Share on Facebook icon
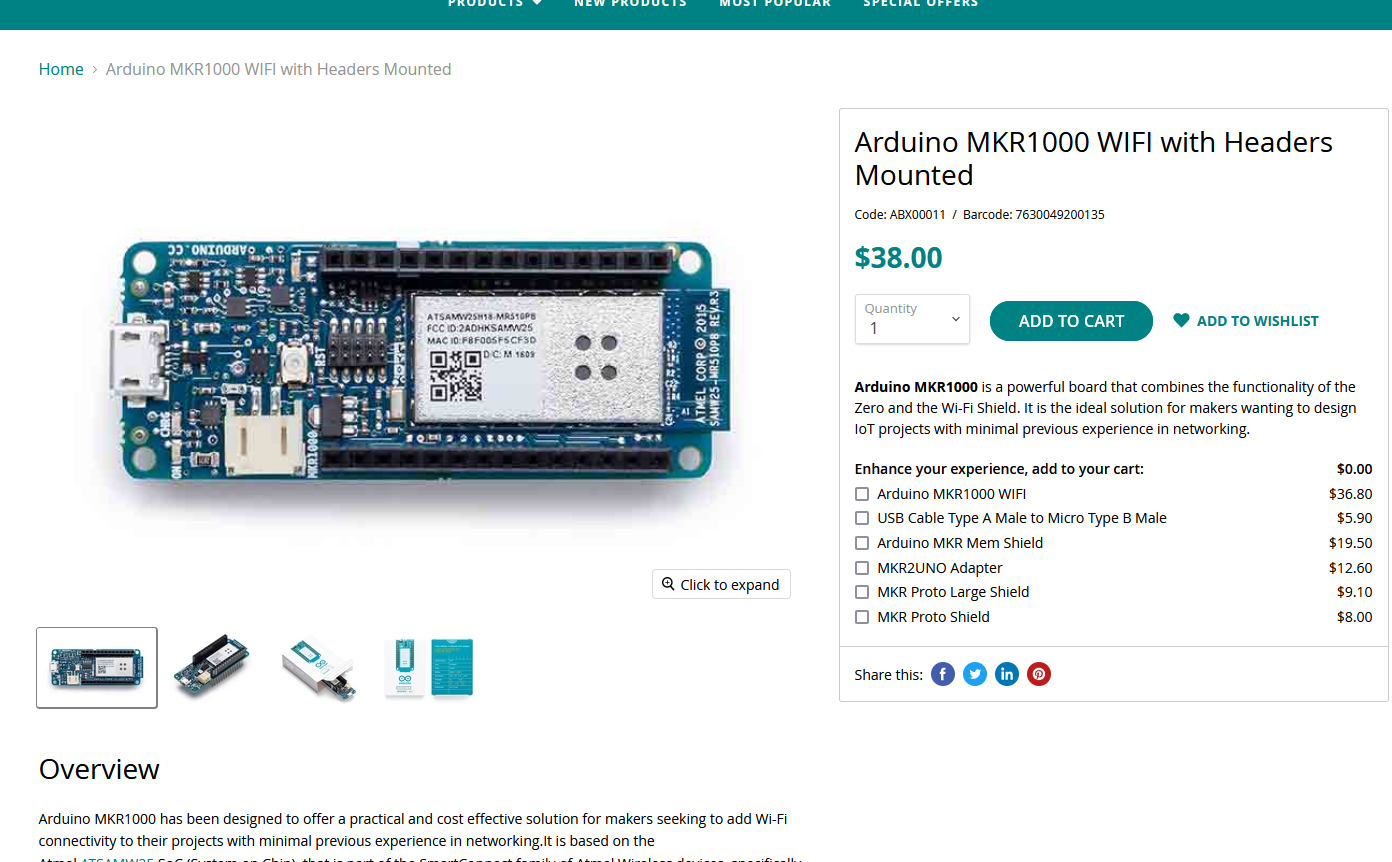 pos(943,674)
